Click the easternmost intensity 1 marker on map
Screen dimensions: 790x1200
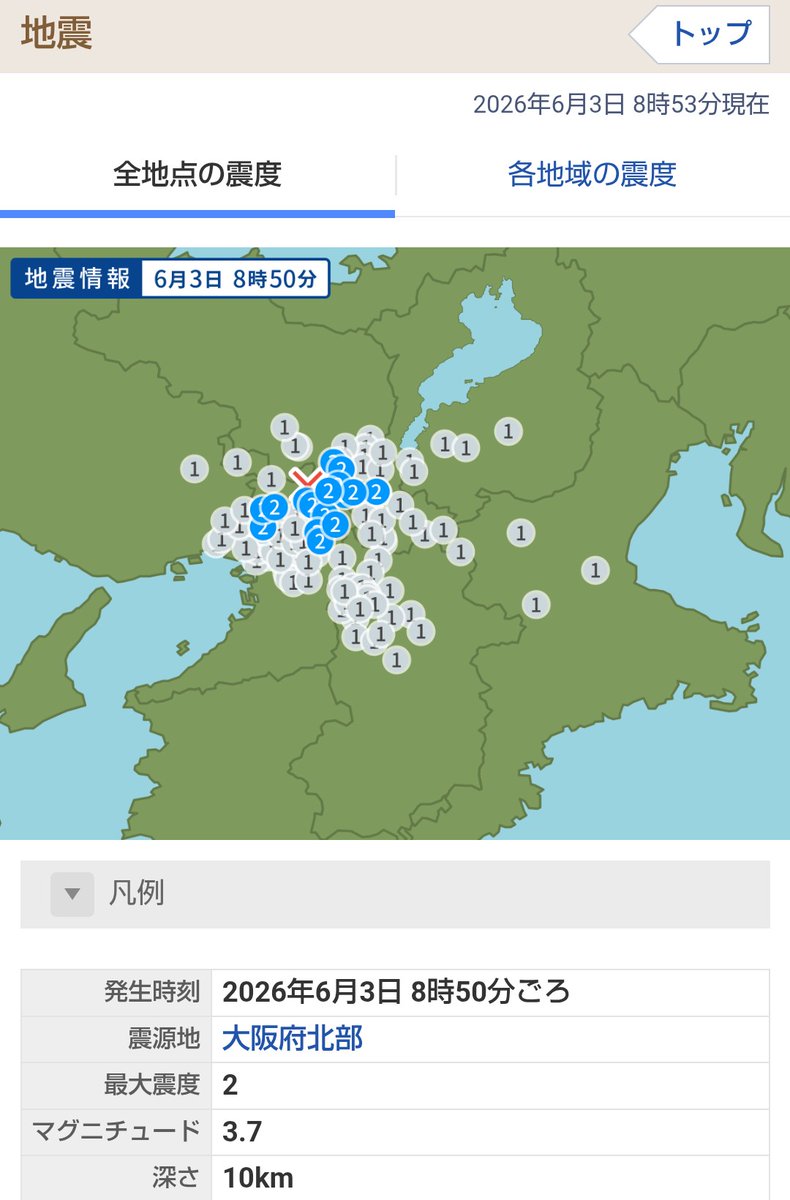point(595,571)
